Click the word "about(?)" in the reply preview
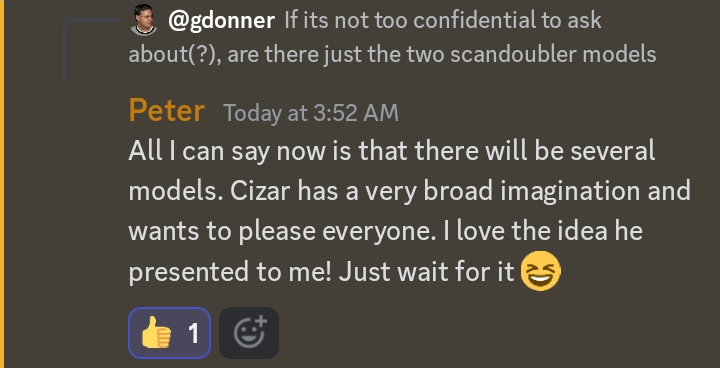The image size is (720, 368). tap(173, 56)
